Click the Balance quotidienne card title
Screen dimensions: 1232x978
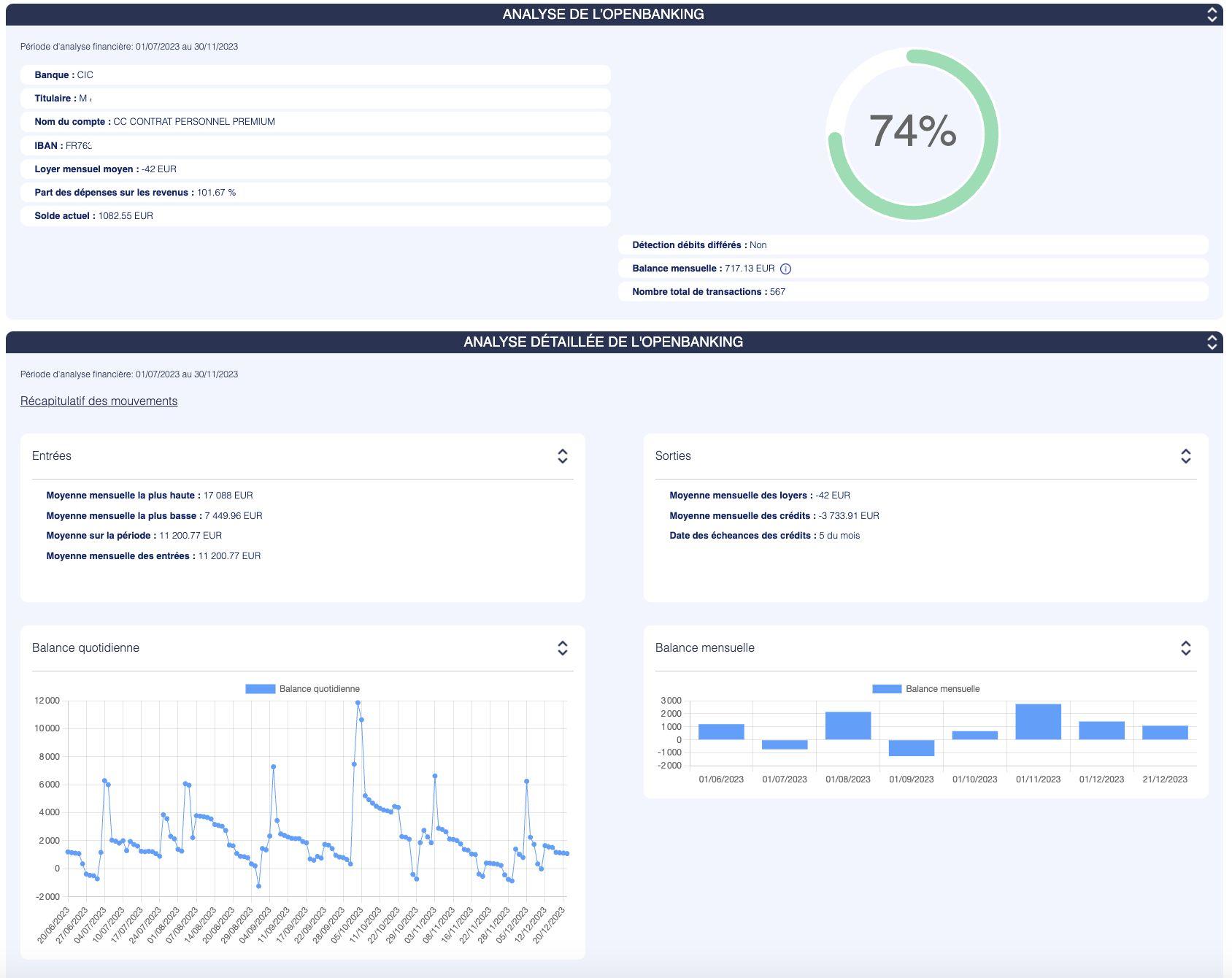pos(85,648)
